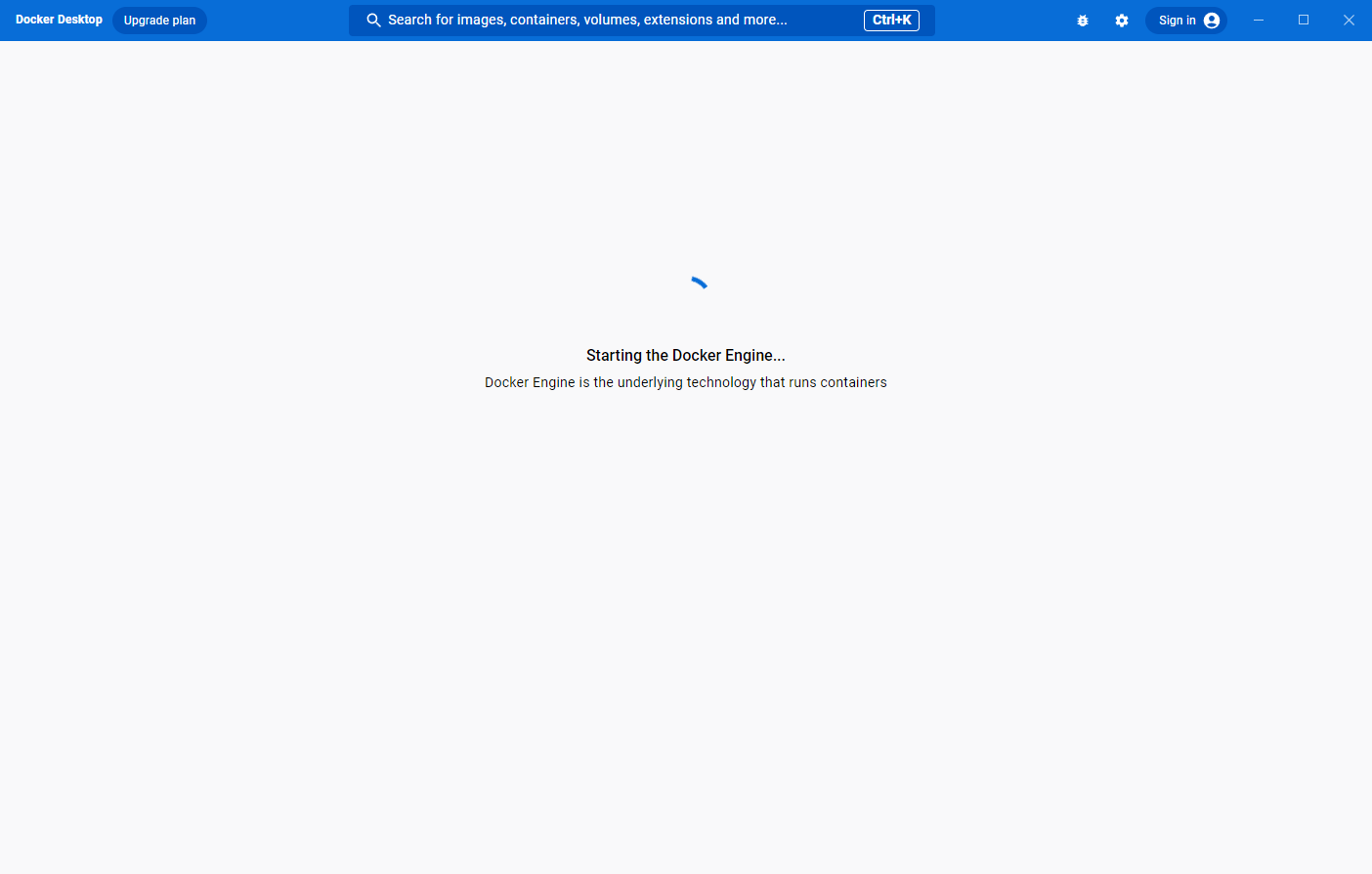Image resolution: width=1372 pixels, height=874 pixels.
Task: Minimize the Docker Desktop window
Action: click(x=1259, y=21)
